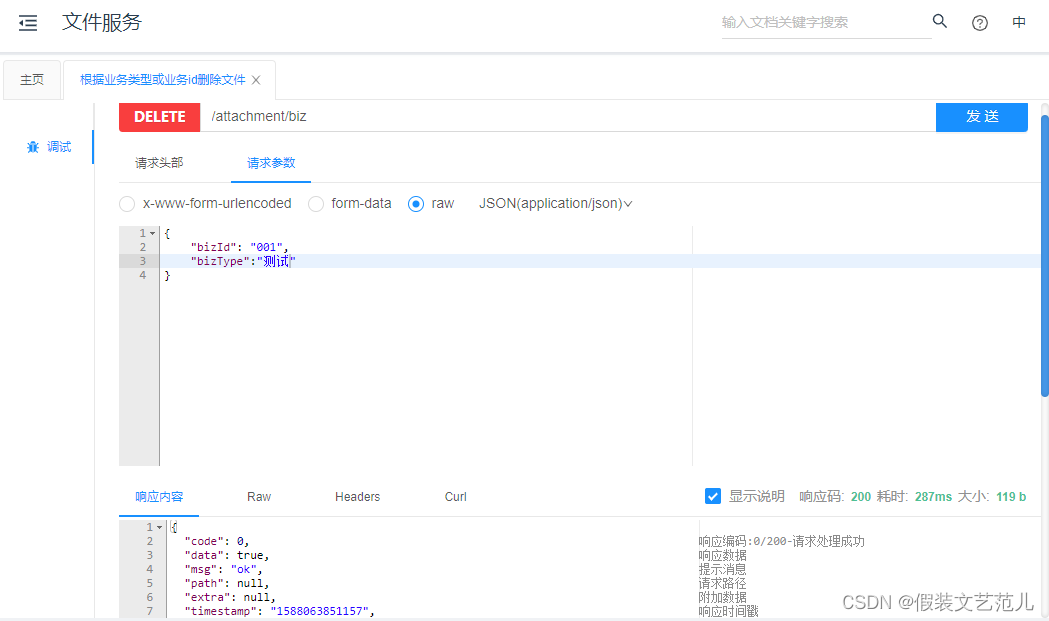Viewport: 1049px width, 621px height.
Task: Click the 提示消息 description text
Action: point(723,569)
